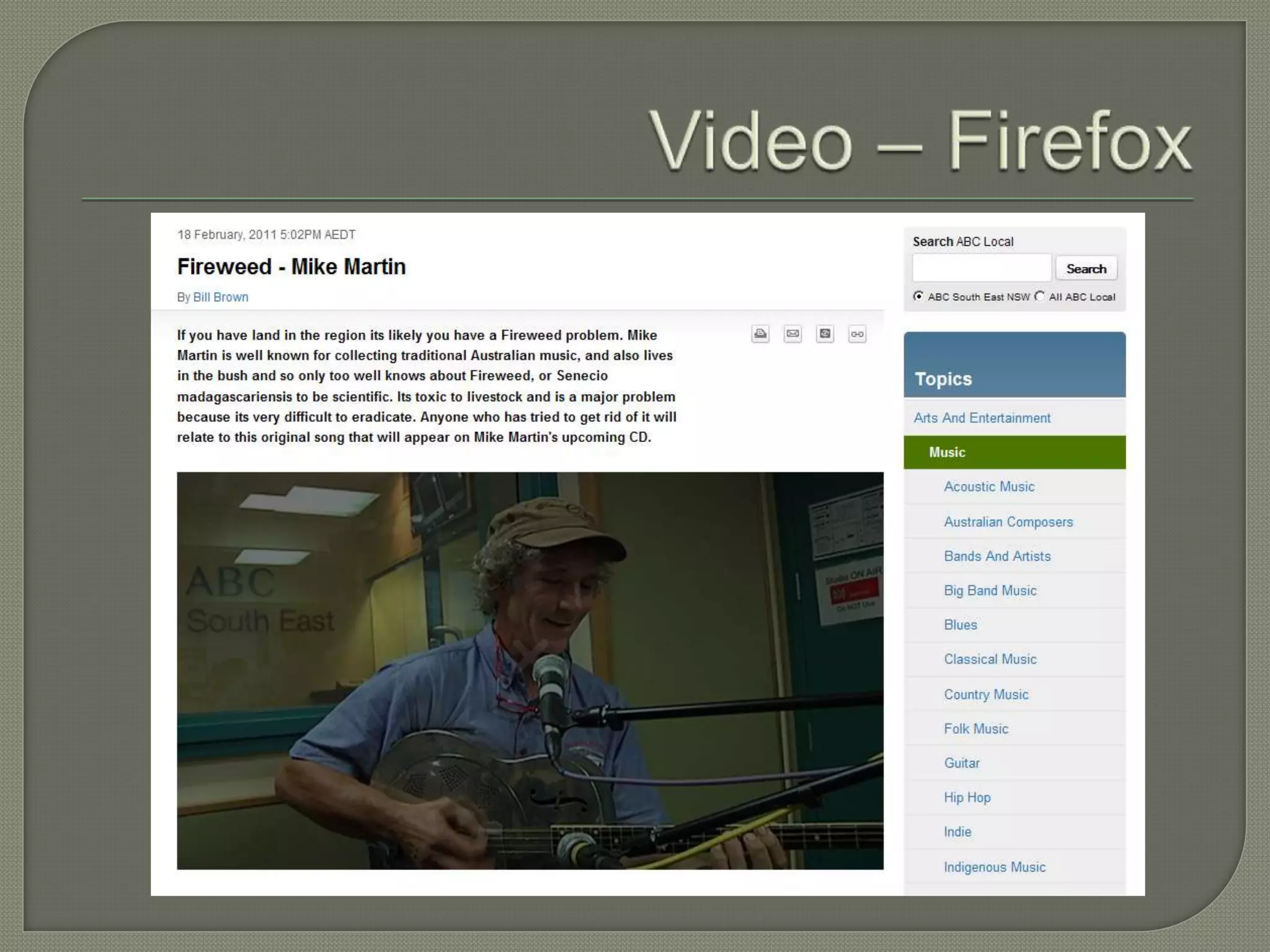The image size is (1270, 952).
Task: Open the Big Band Music topic
Action: click(990, 591)
